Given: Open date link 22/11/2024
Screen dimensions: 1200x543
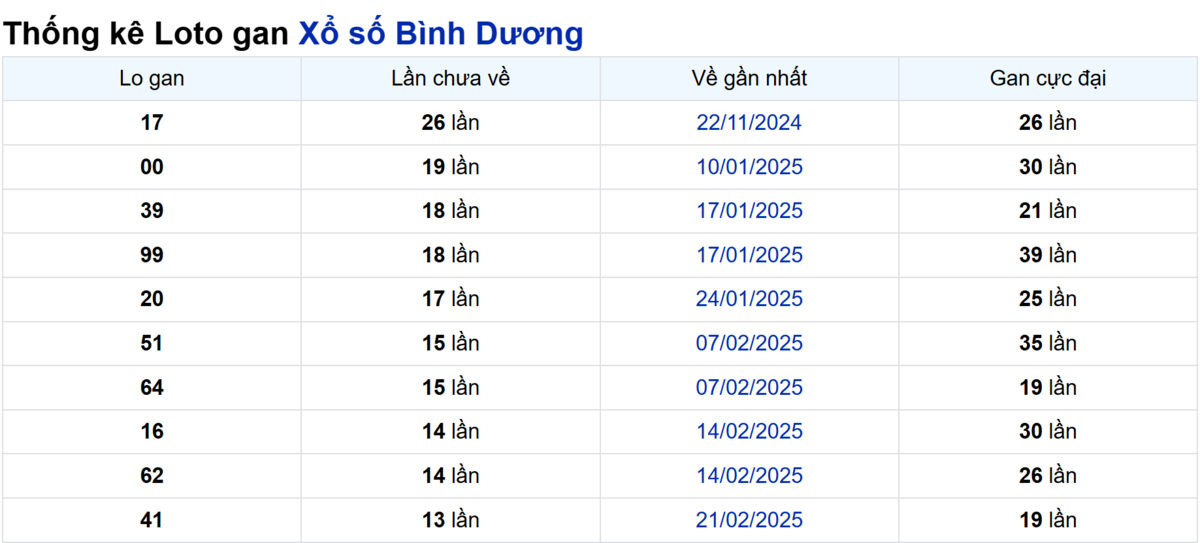Looking at the screenshot, I should 749,123.
